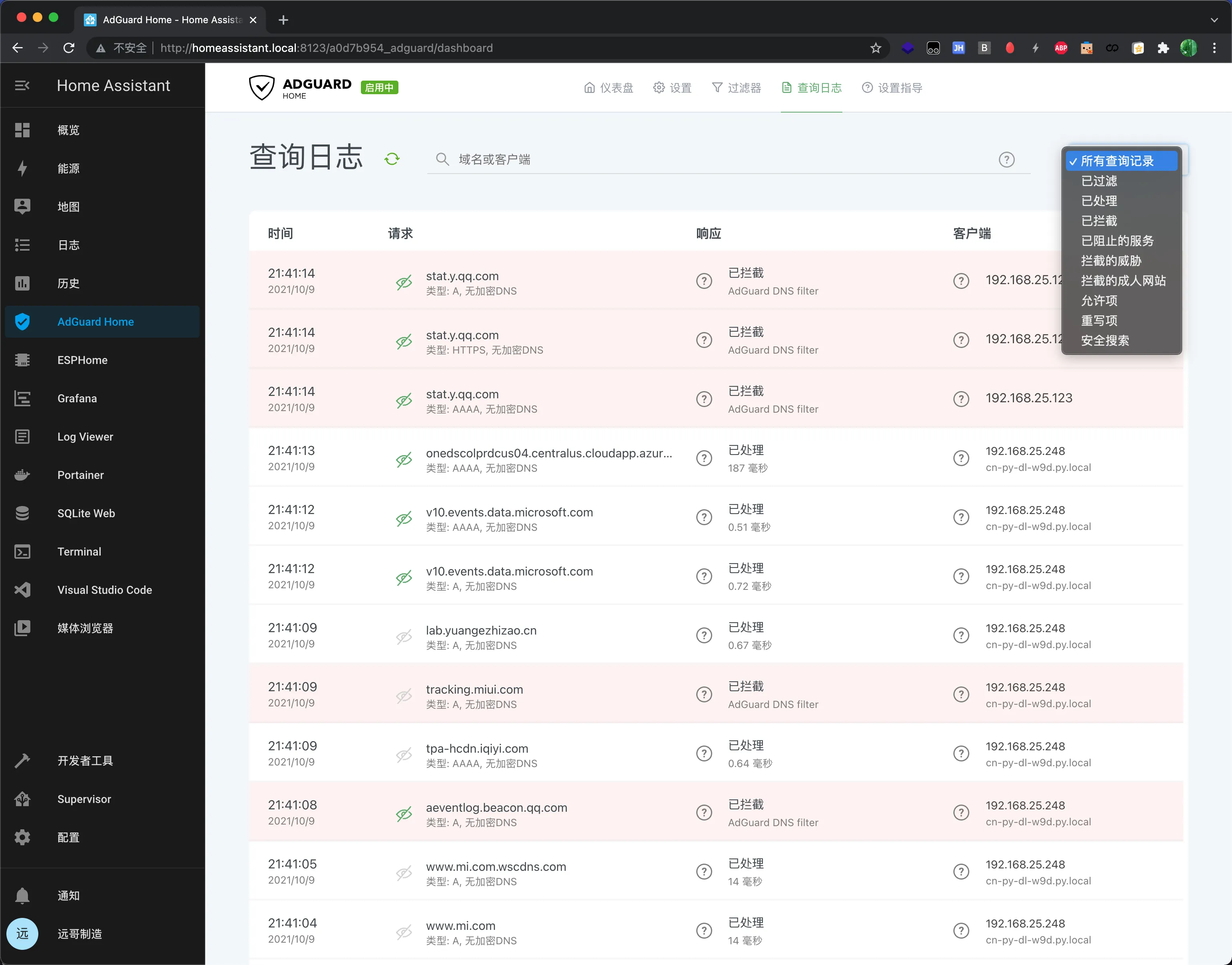Choose 已处理 option in filter dropdown

pyautogui.click(x=1121, y=201)
